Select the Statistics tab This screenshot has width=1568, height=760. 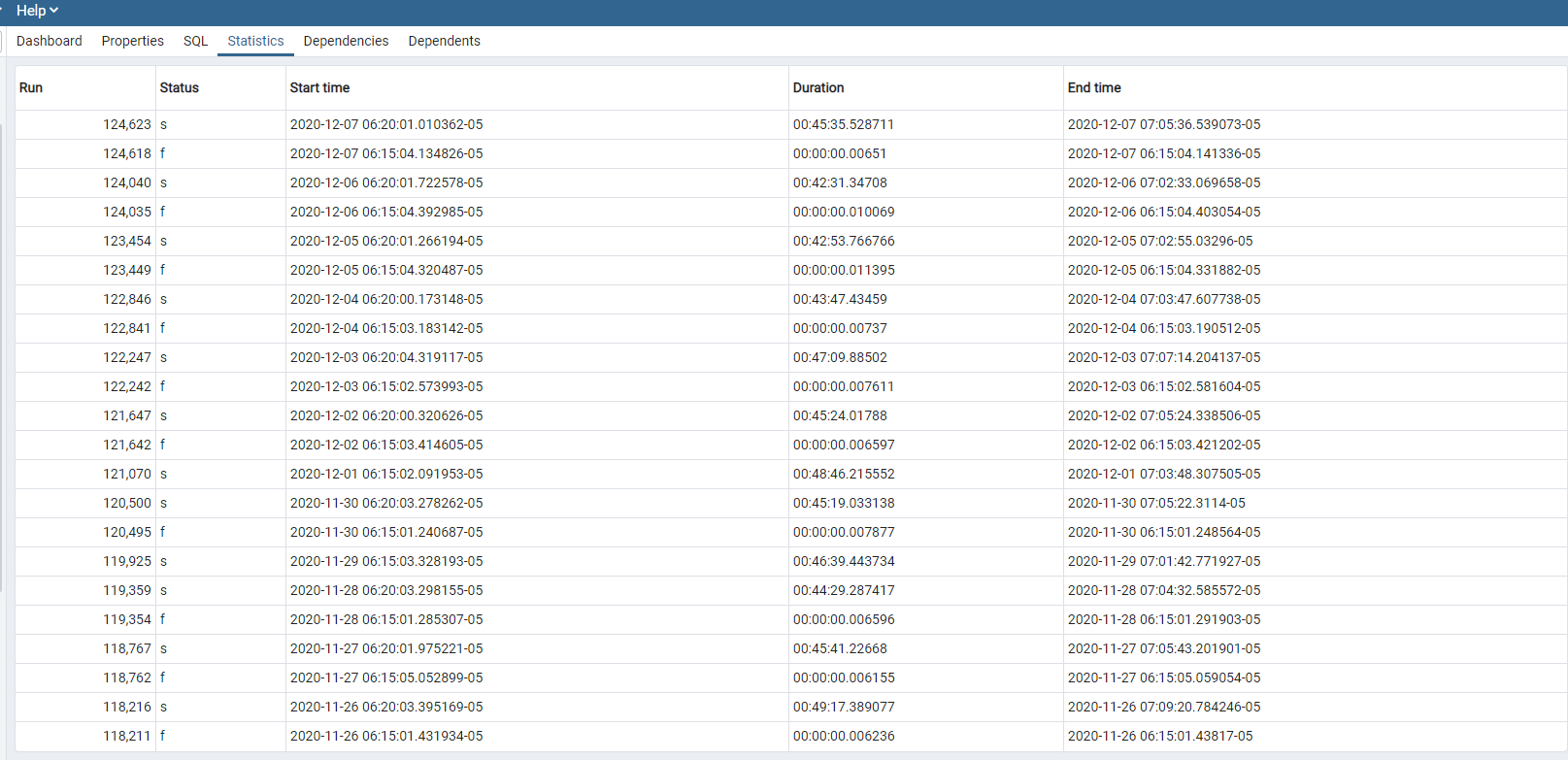[x=255, y=41]
